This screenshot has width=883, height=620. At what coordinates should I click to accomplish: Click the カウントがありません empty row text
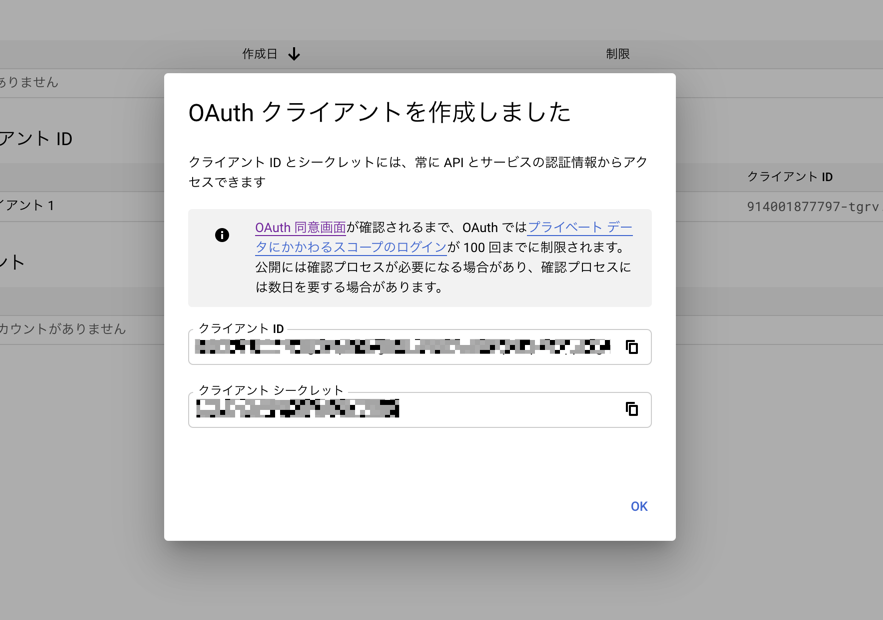pyautogui.click(x=62, y=329)
